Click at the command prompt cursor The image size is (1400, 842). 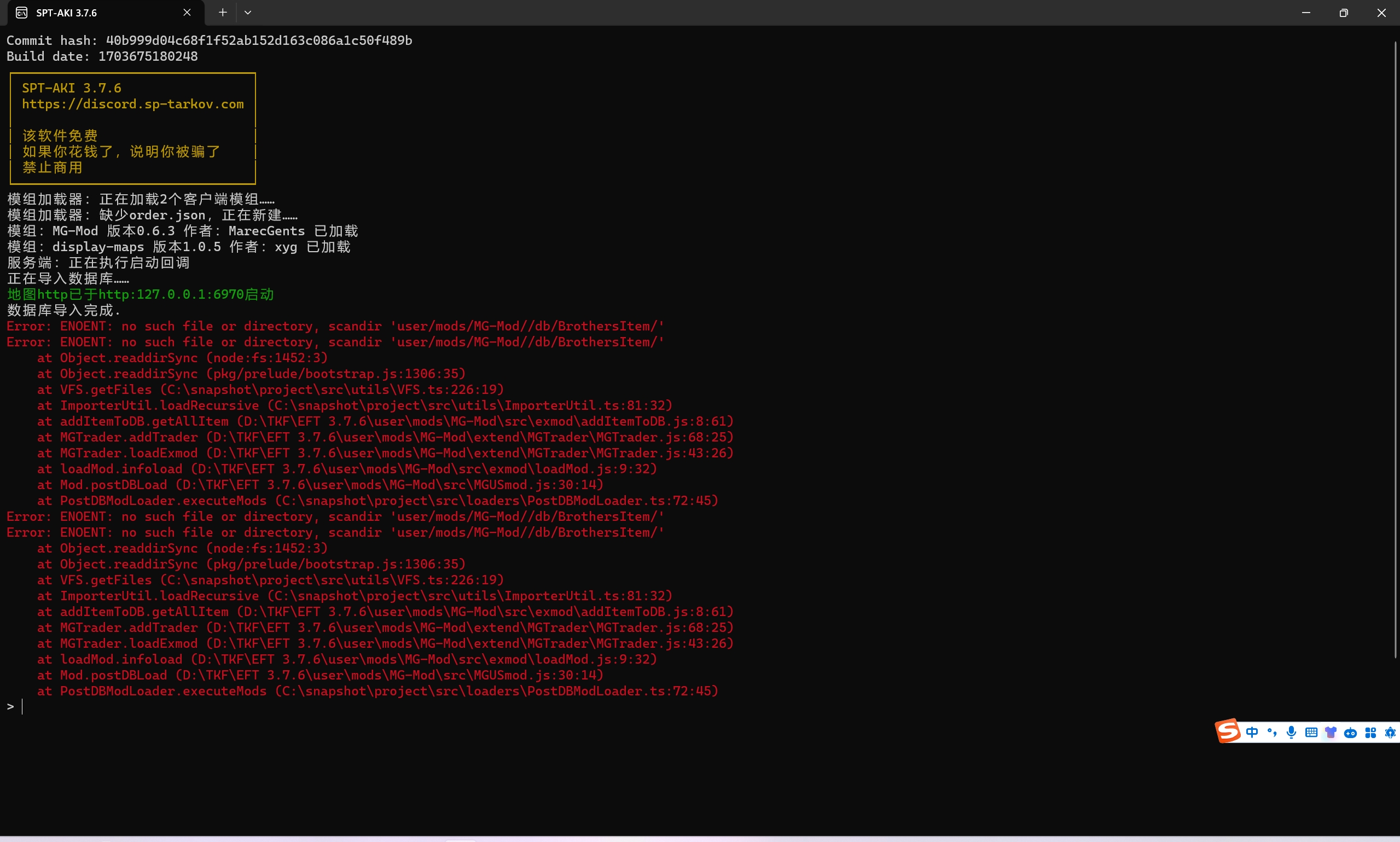coord(22,706)
